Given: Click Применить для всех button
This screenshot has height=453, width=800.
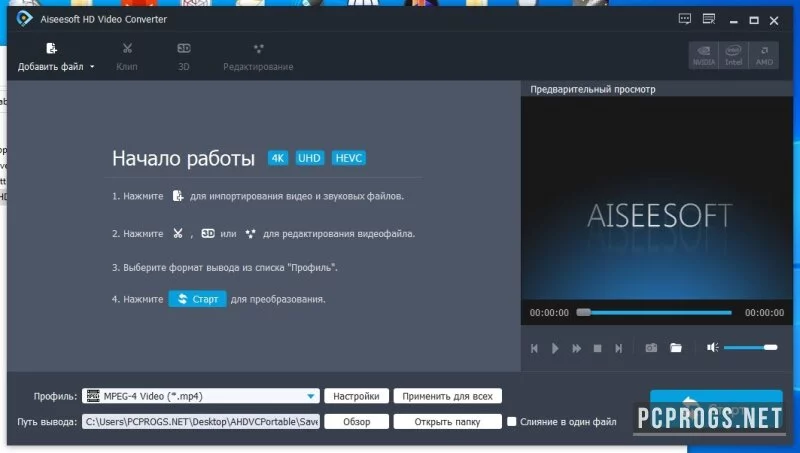Looking at the screenshot, I should (x=447, y=396).
